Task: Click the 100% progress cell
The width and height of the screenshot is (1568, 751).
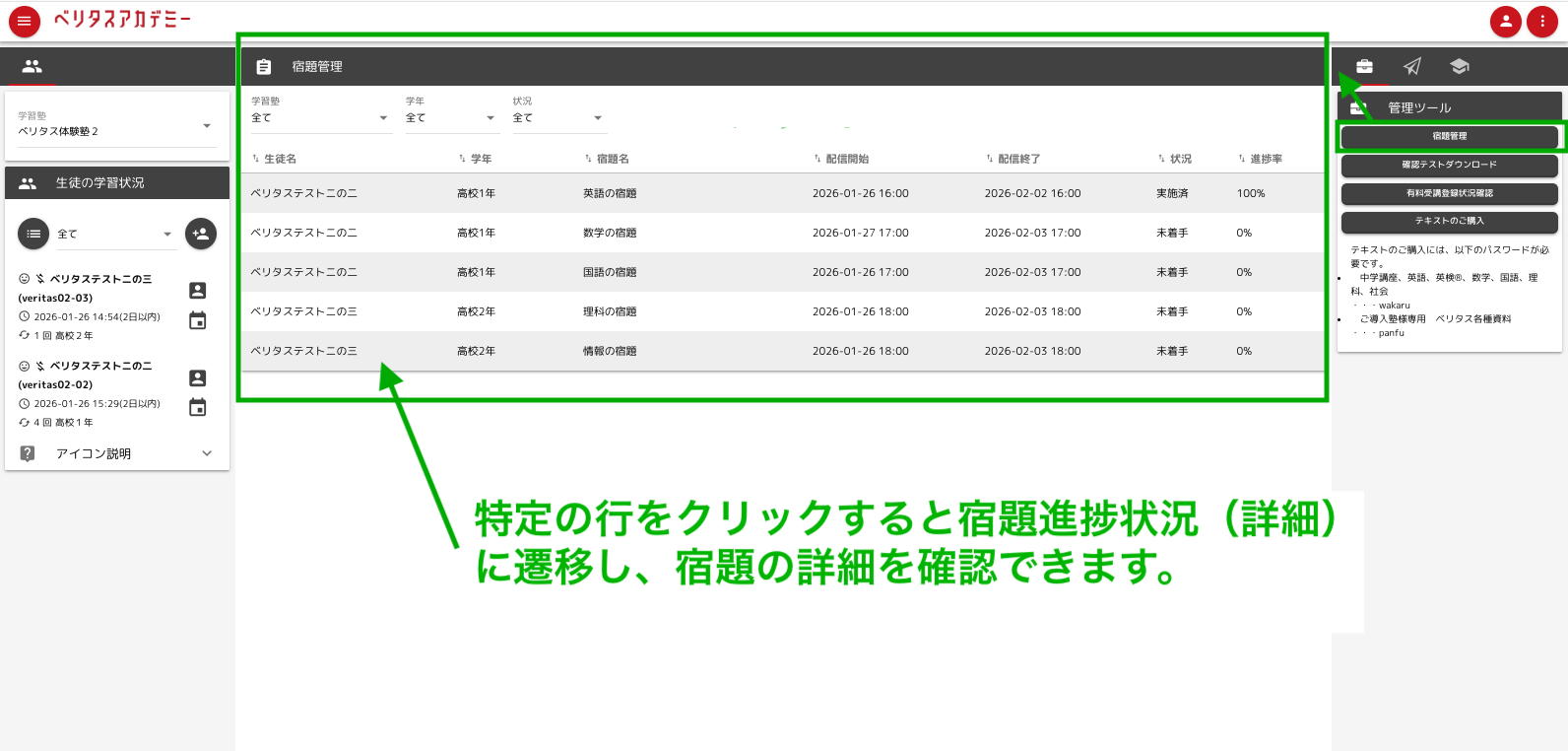Action: click(1251, 193)
